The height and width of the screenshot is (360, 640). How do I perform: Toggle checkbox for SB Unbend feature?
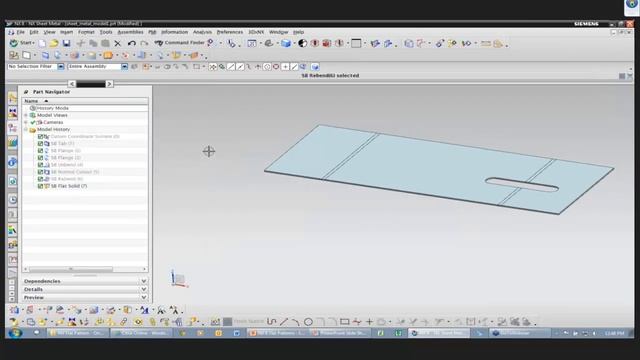[40, 164]
